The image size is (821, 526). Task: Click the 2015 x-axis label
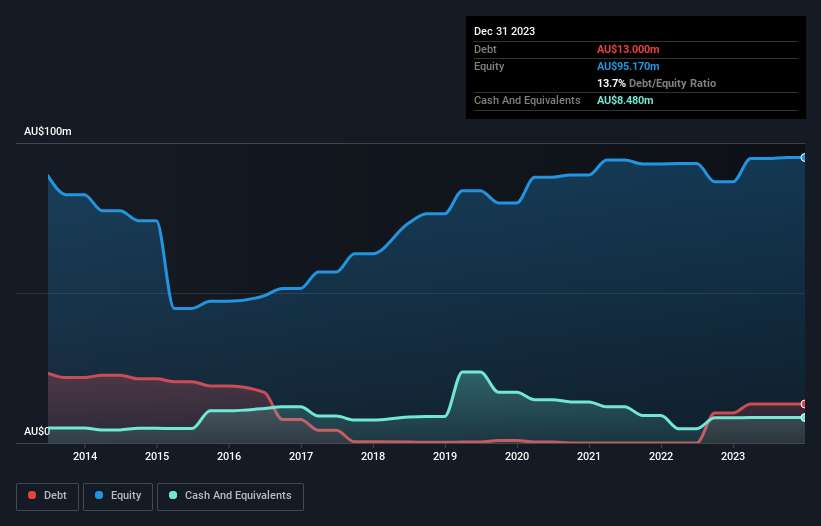157,456
